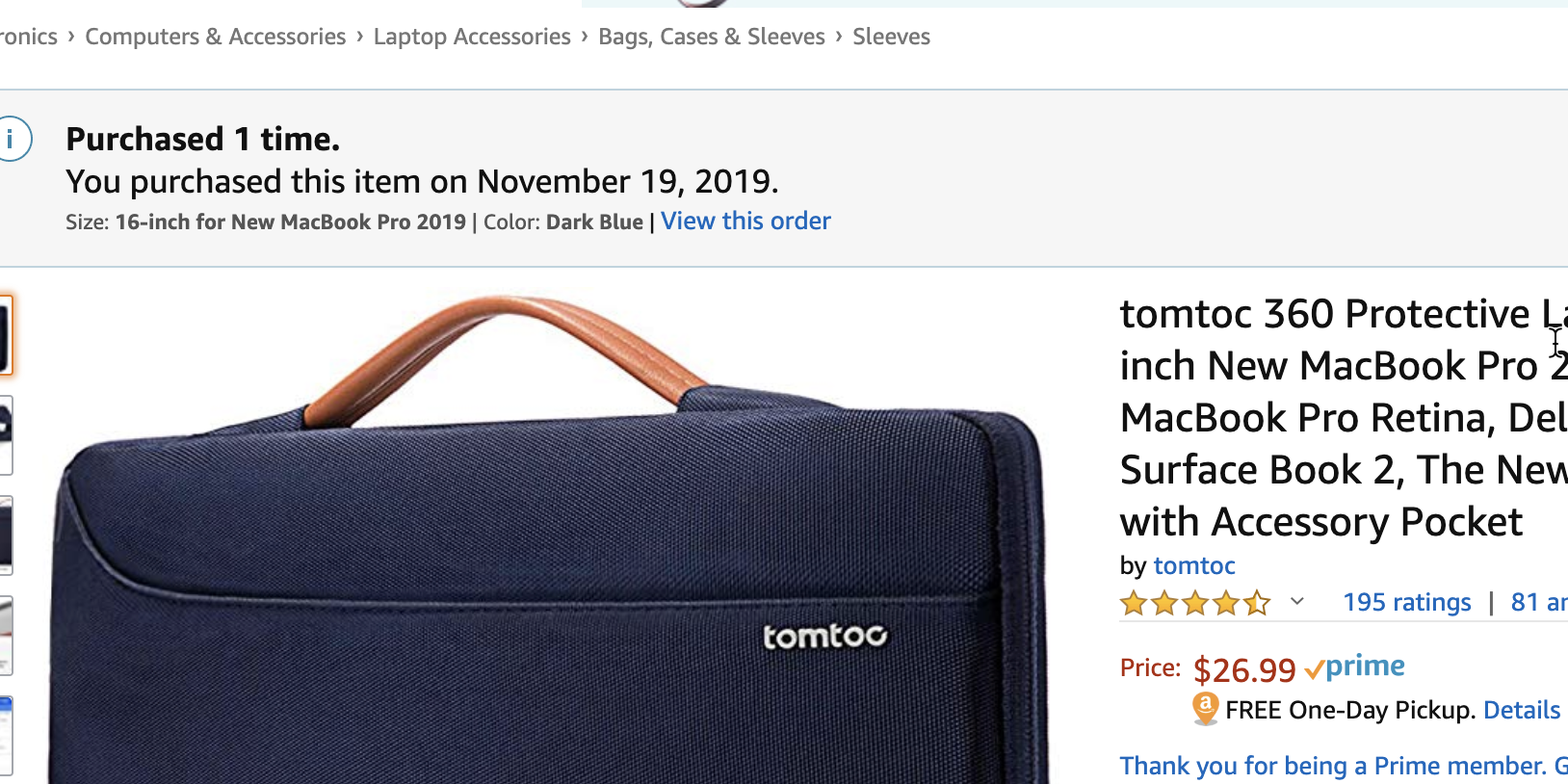Viewport: 1568px width, 784px height.
Task: Select the second image thumbnail
Action: point(5,435)
